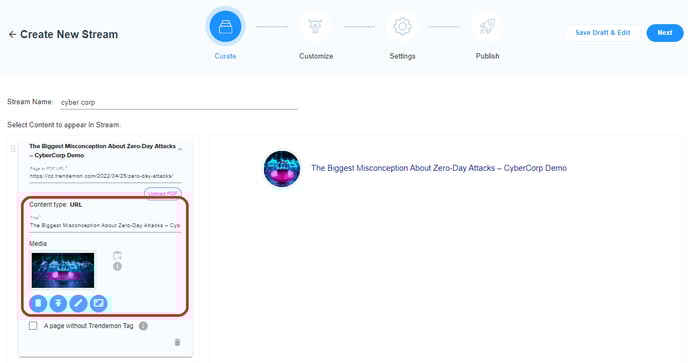Screen dimensions: 688x363
Task: Switch to the Curate step label
Action: (x=225, y=56)
